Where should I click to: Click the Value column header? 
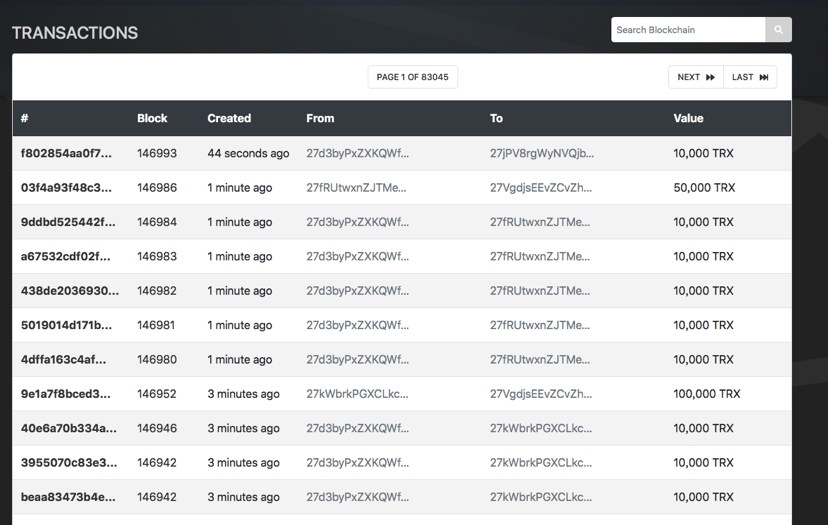(x=688, y=118)
